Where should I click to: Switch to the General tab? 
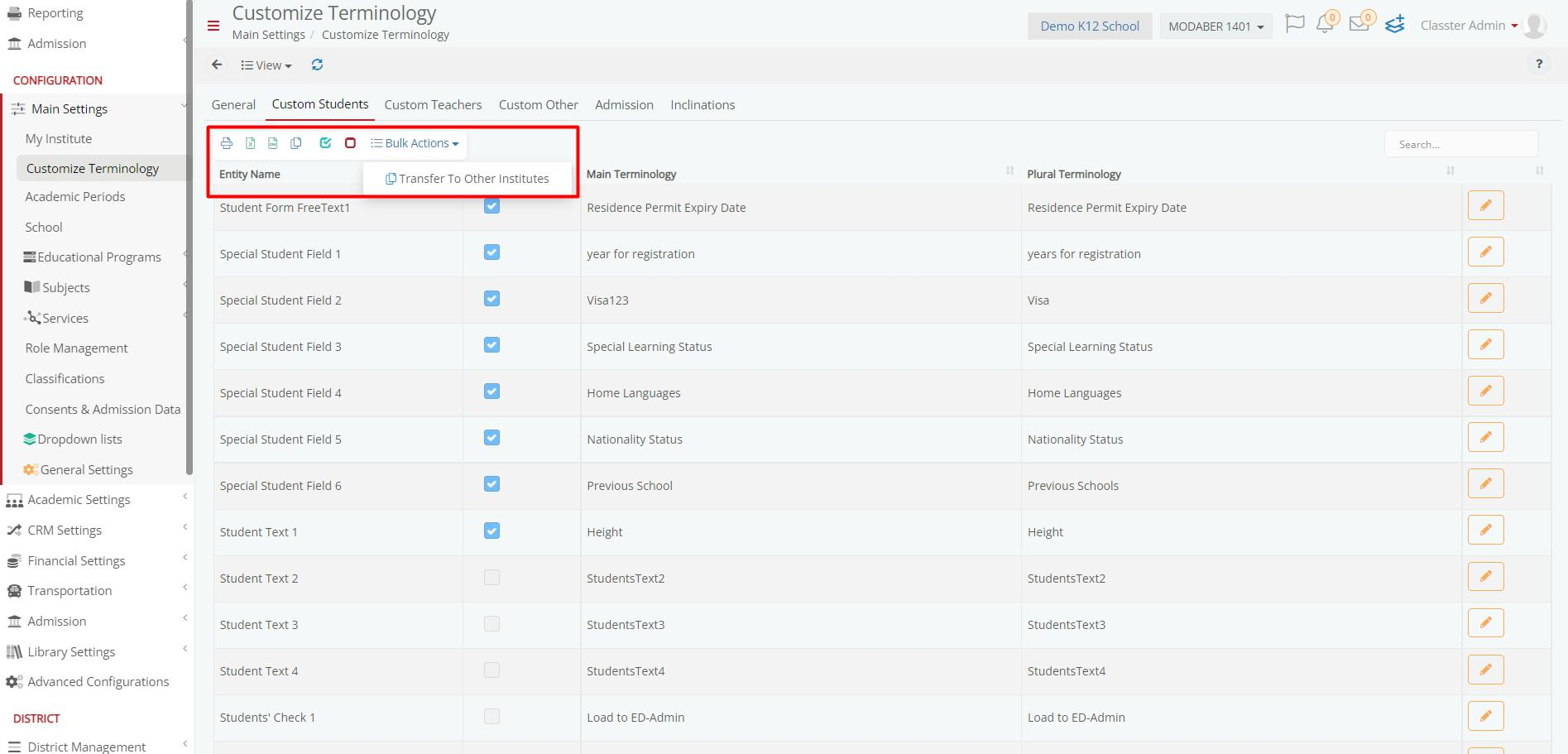click(x=233, y=105)
